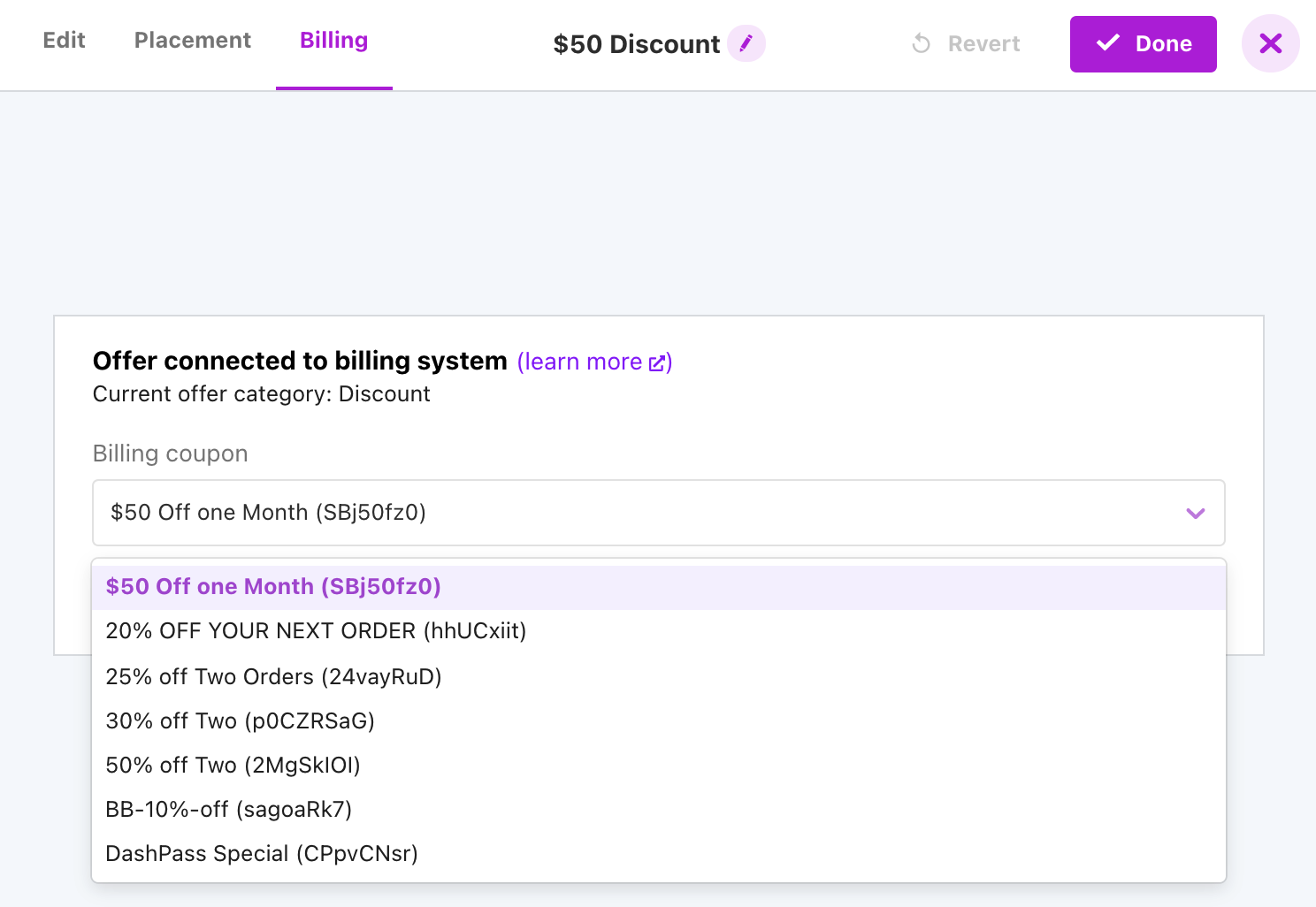Choose 50% off Two from the coupon options
This screenshot has width=1316, height=907.
233,765
